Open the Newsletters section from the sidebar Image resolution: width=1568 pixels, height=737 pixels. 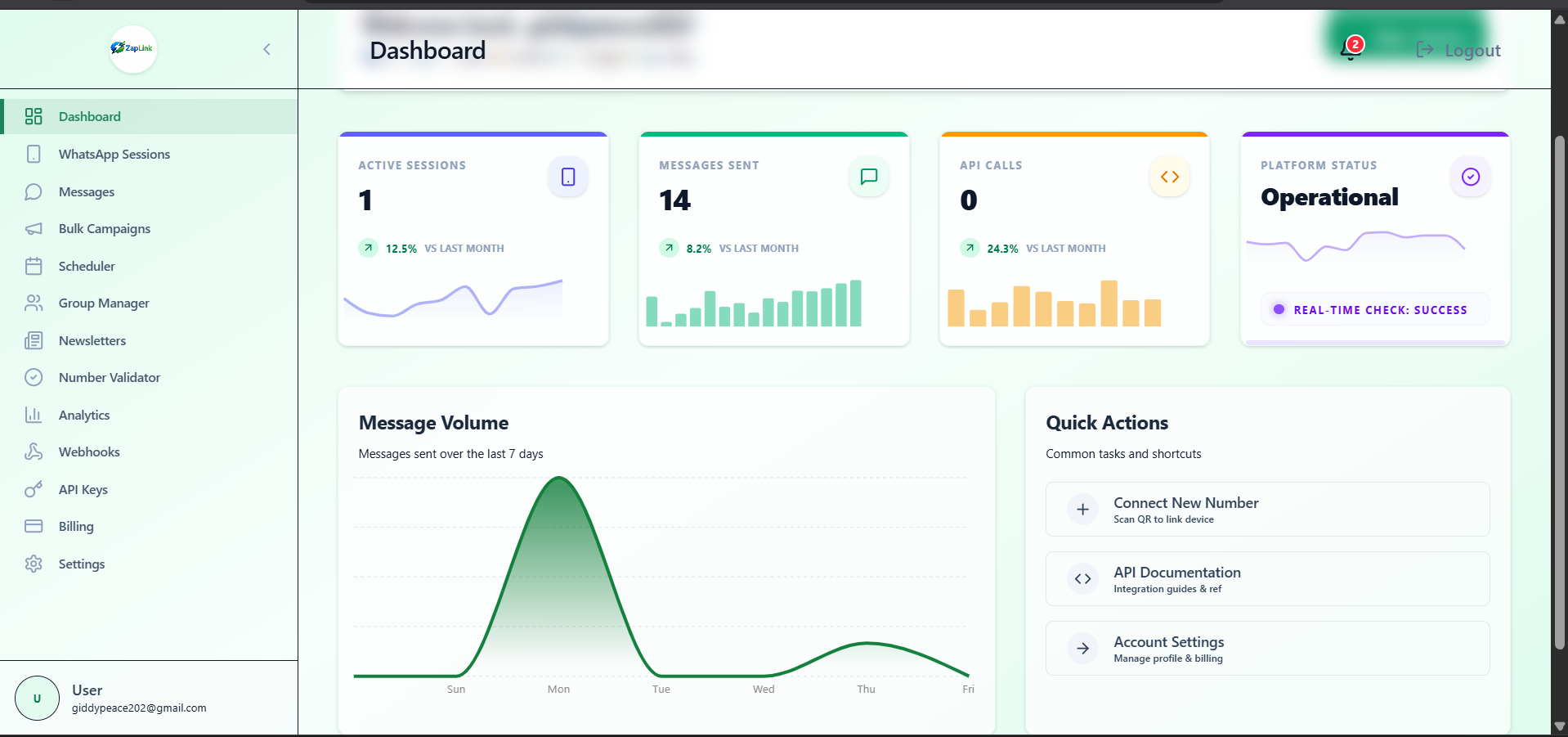92,340
